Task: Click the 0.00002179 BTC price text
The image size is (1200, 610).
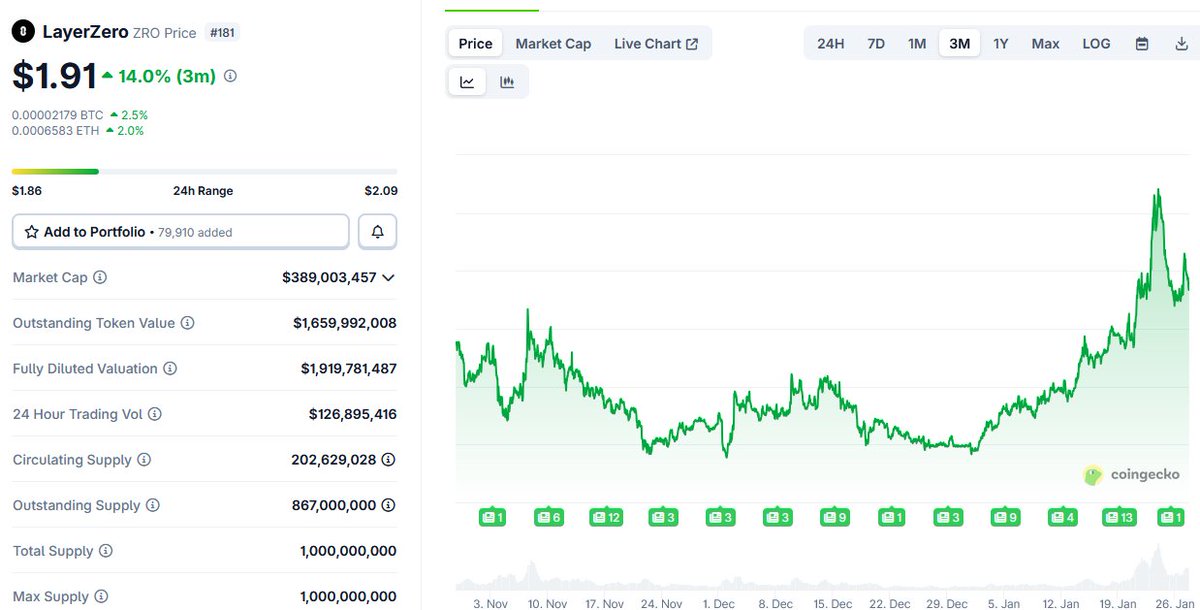Action: (57, 115)
